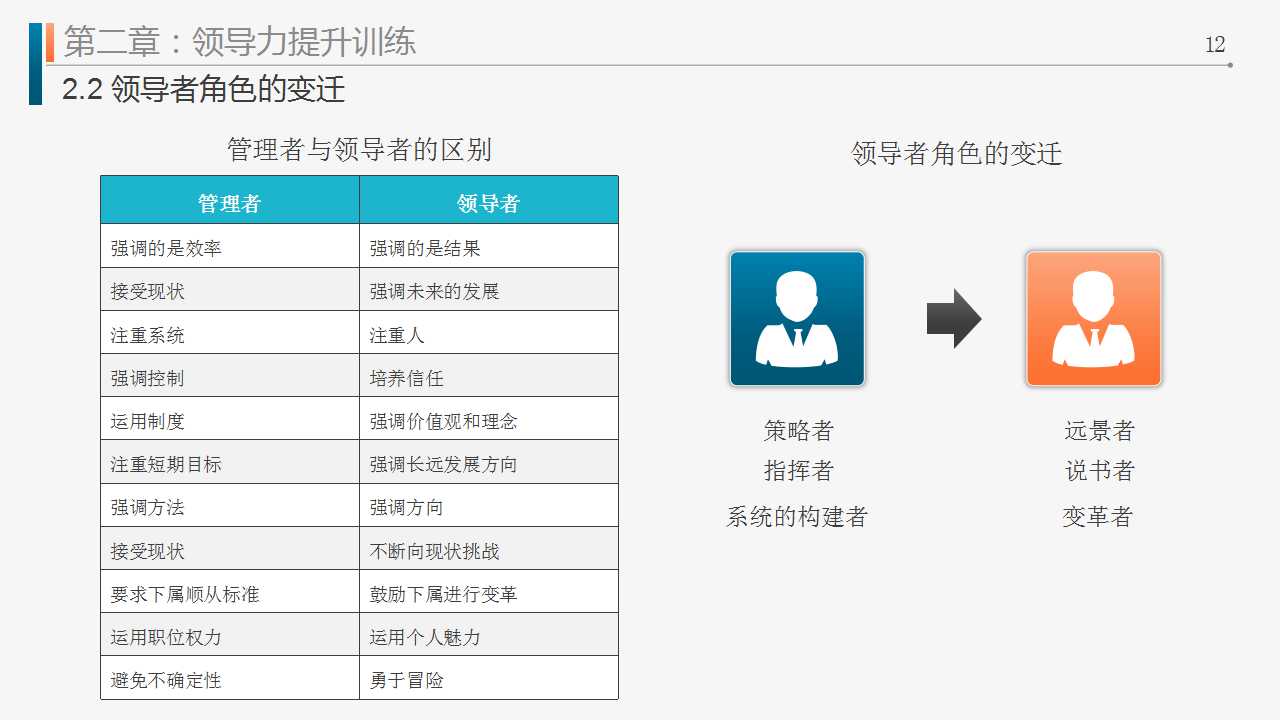Click the label 指挥者
The height and width of the screenshot is (720, 1280).
(x=798, y=471)
